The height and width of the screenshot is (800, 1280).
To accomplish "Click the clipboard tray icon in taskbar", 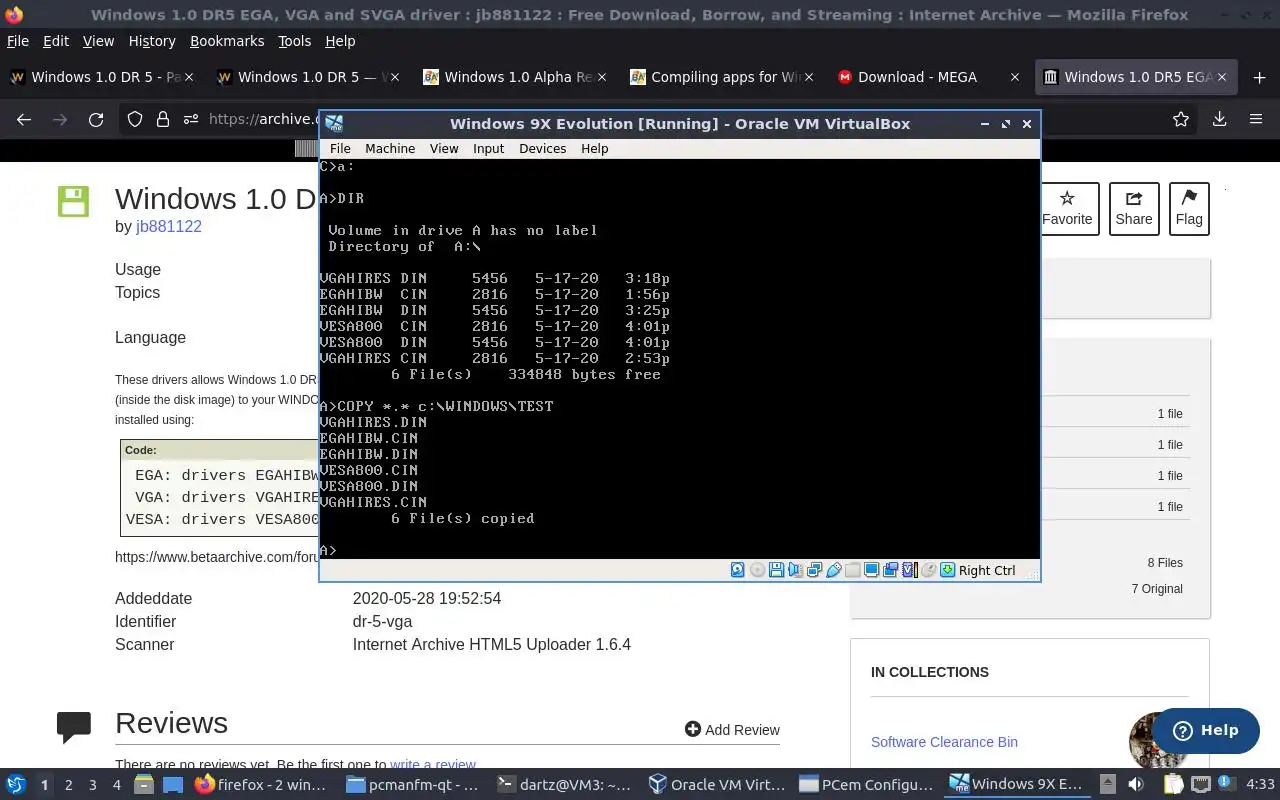I will (x=1173, y=784).
